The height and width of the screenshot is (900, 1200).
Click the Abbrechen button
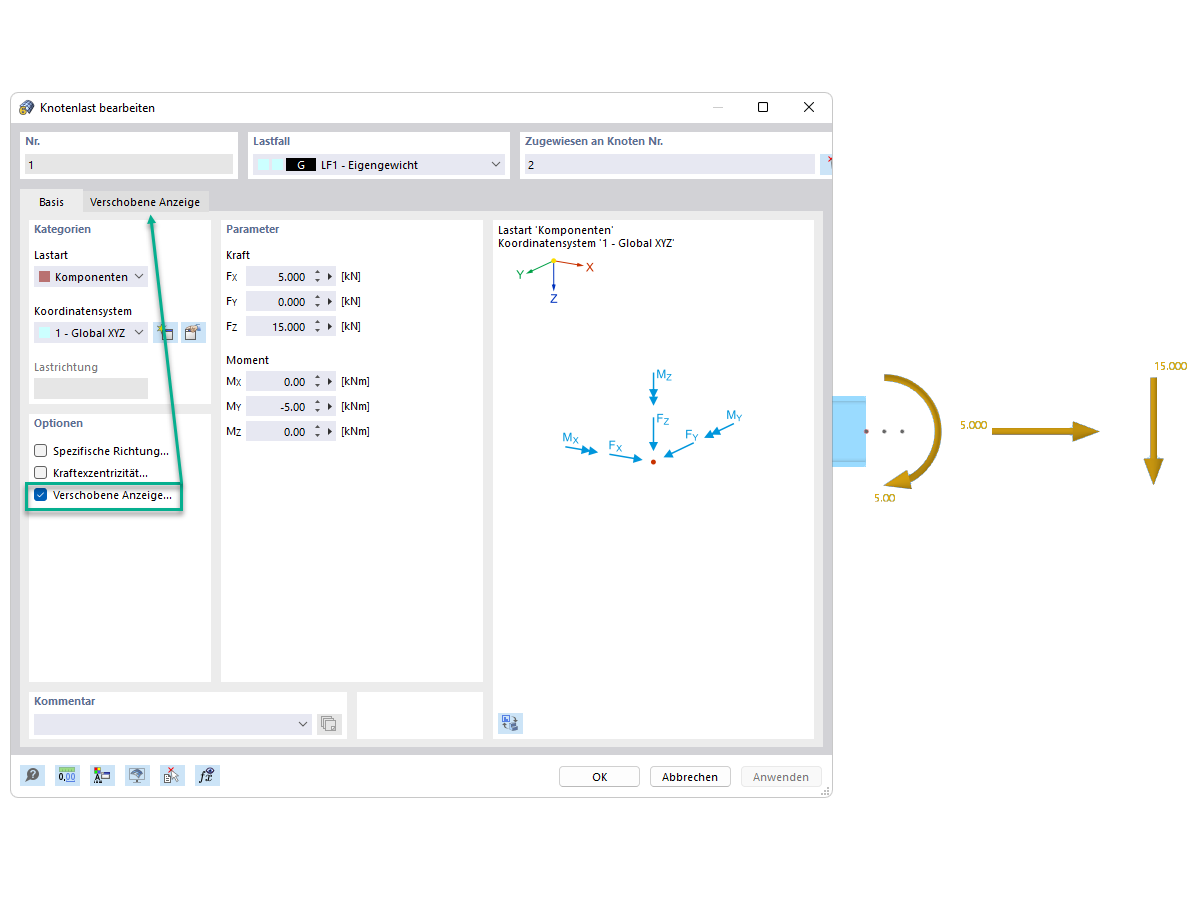[x=690, y=777]
